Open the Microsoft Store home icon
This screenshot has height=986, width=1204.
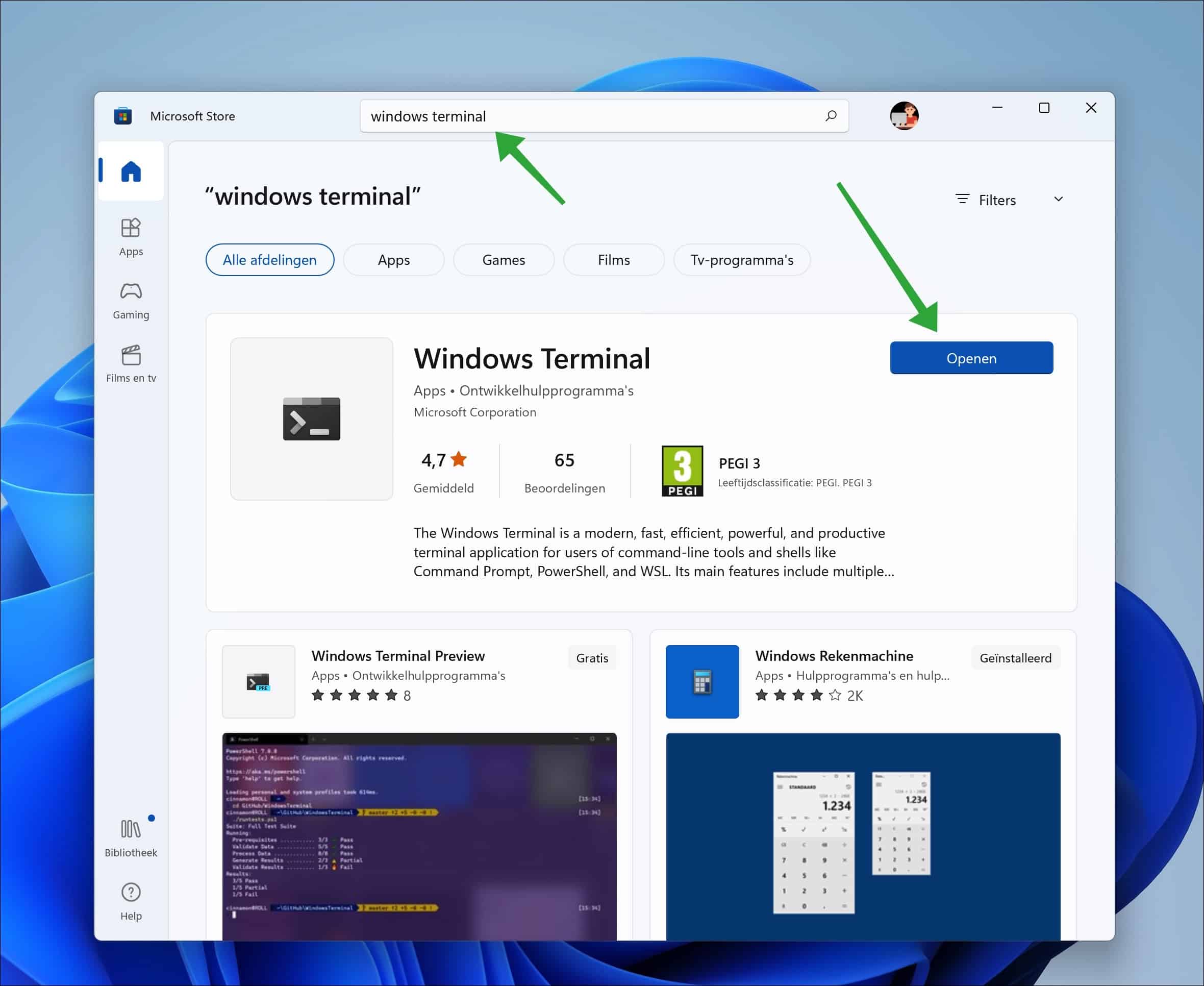[x=131, y=171]
